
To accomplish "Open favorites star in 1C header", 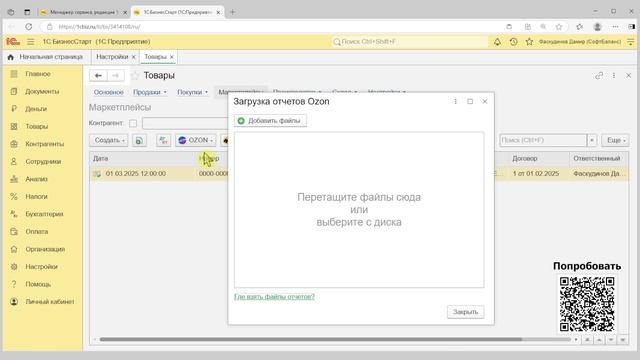I will click(x=529, y=42).
